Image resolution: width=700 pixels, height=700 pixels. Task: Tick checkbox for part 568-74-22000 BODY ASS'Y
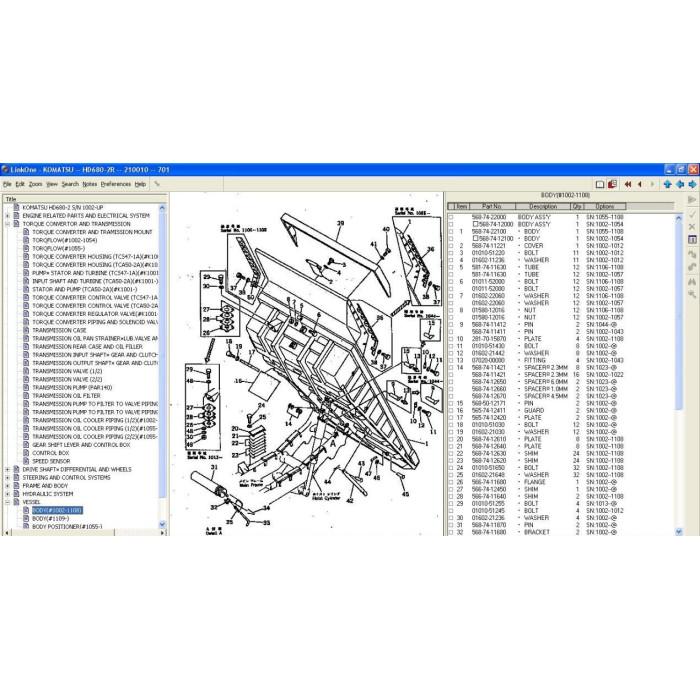[x=450, y=217]
